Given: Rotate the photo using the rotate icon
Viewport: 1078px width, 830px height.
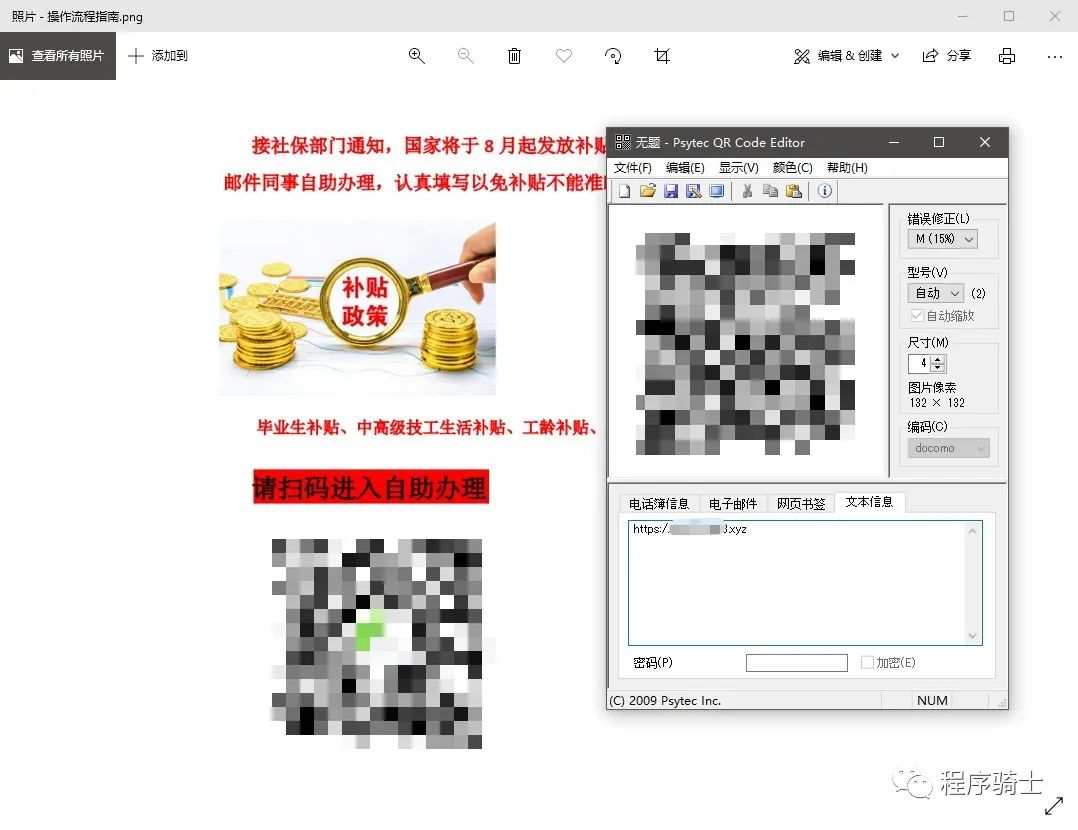Looking at the screenshot, I should (613, 57).
